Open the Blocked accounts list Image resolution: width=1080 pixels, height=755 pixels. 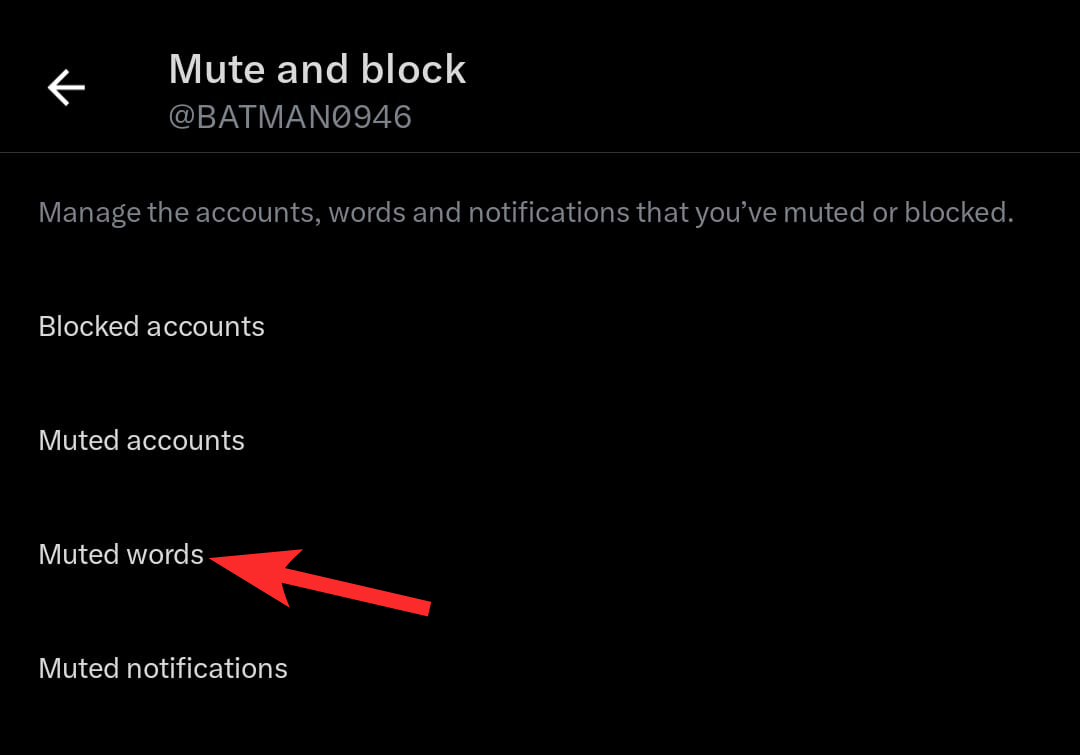(x=151, y=327)
